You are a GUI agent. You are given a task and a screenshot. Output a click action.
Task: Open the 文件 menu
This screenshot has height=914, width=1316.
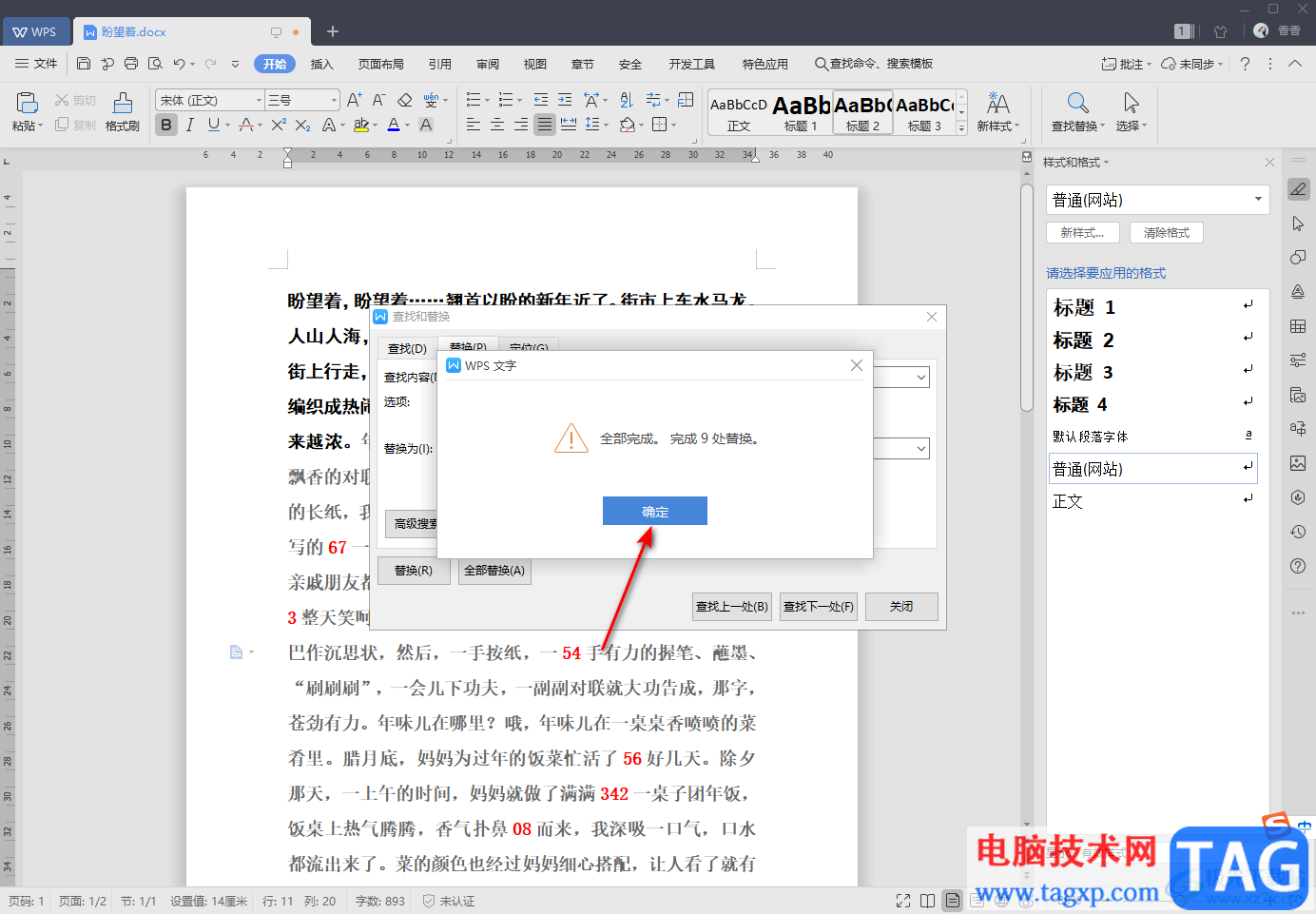pyautogui.click(x=36, y=64)
